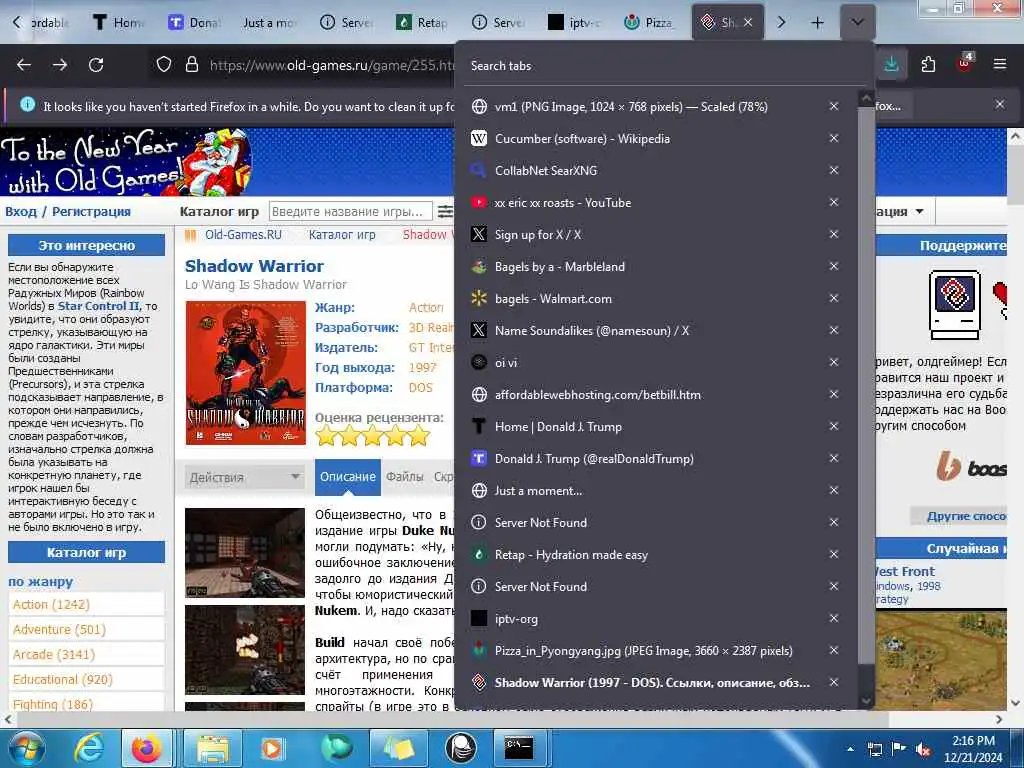1024x768 pixels.
Task: Open the Downloads panel
Action: [891, 65]
